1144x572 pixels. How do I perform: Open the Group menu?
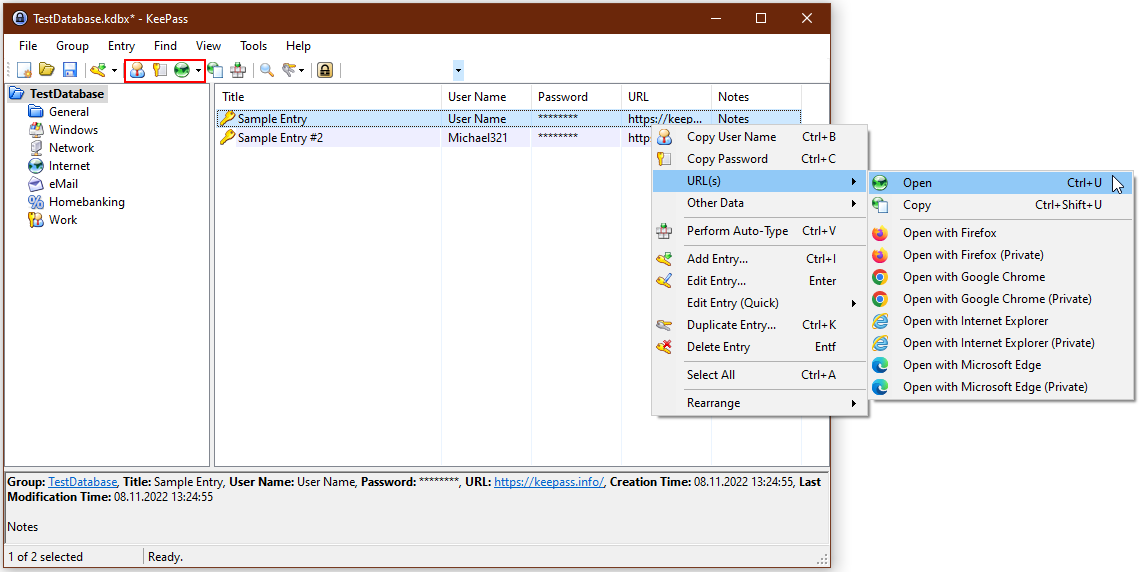coord(72,45)
